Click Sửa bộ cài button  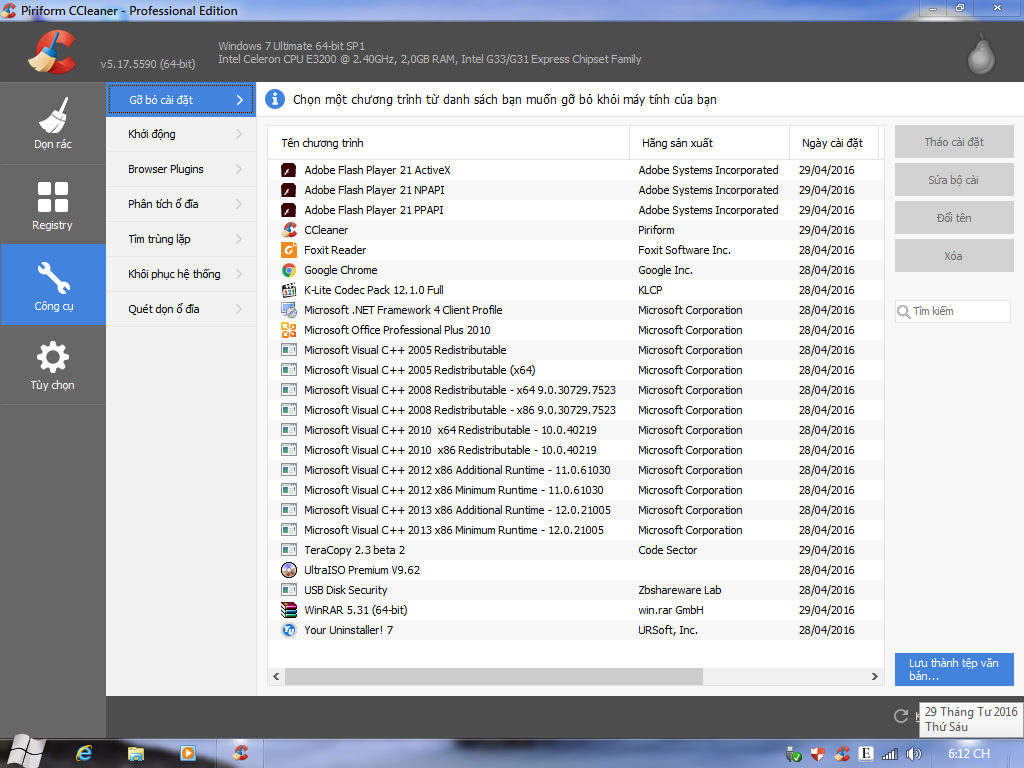click(953, 180)
